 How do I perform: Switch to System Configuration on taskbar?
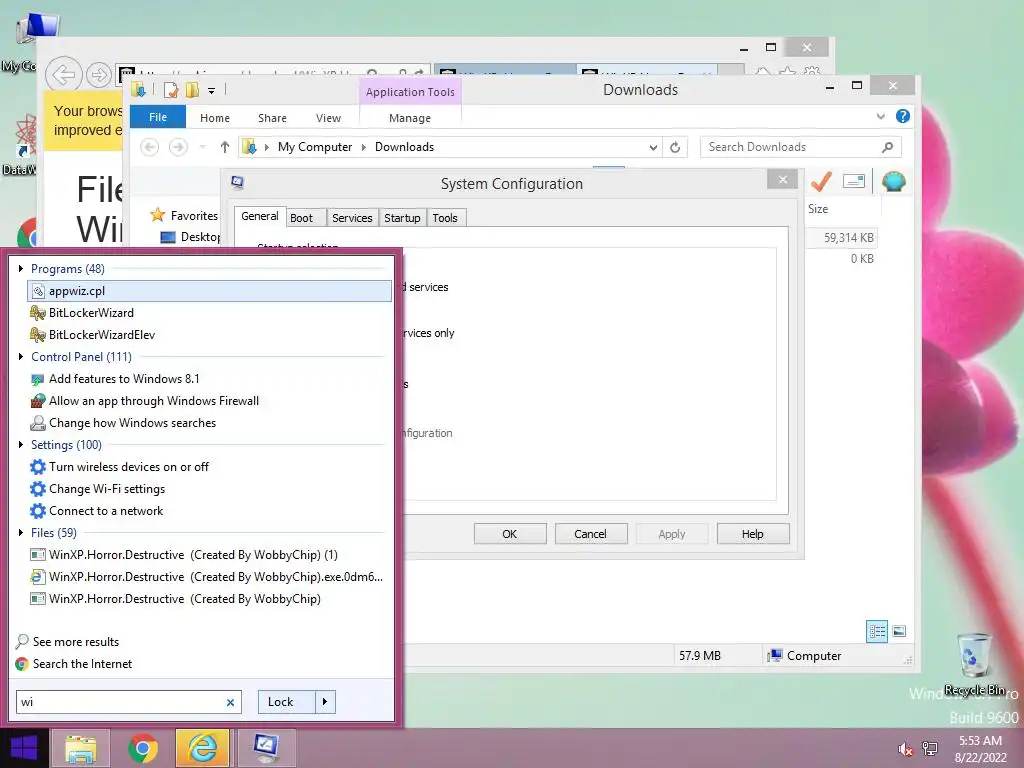click(266, 748)
